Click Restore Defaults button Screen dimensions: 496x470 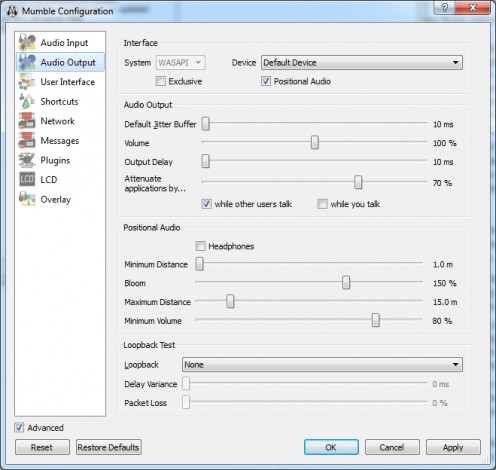pyautogui.click(x=109, y=447)
